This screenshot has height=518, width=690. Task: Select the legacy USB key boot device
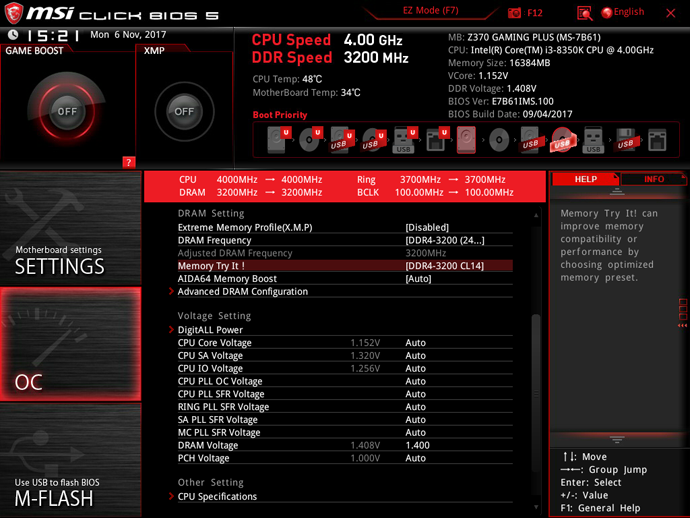(593, 140)
